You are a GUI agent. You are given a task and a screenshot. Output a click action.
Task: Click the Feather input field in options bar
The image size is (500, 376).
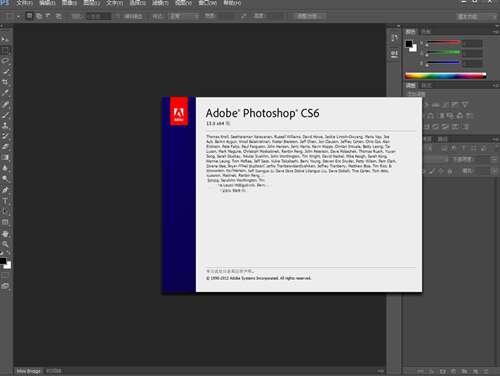point(99,16)
